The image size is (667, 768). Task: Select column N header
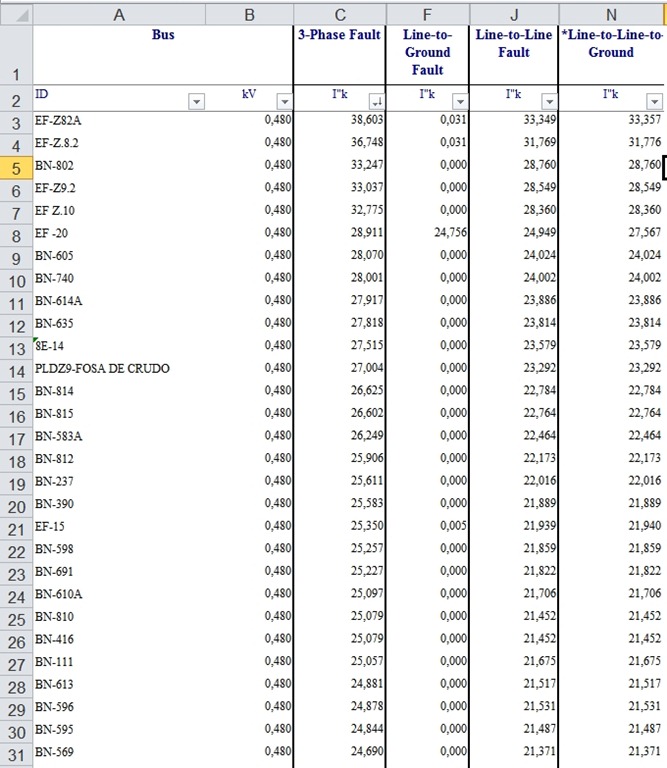click(x=611, y=15)
